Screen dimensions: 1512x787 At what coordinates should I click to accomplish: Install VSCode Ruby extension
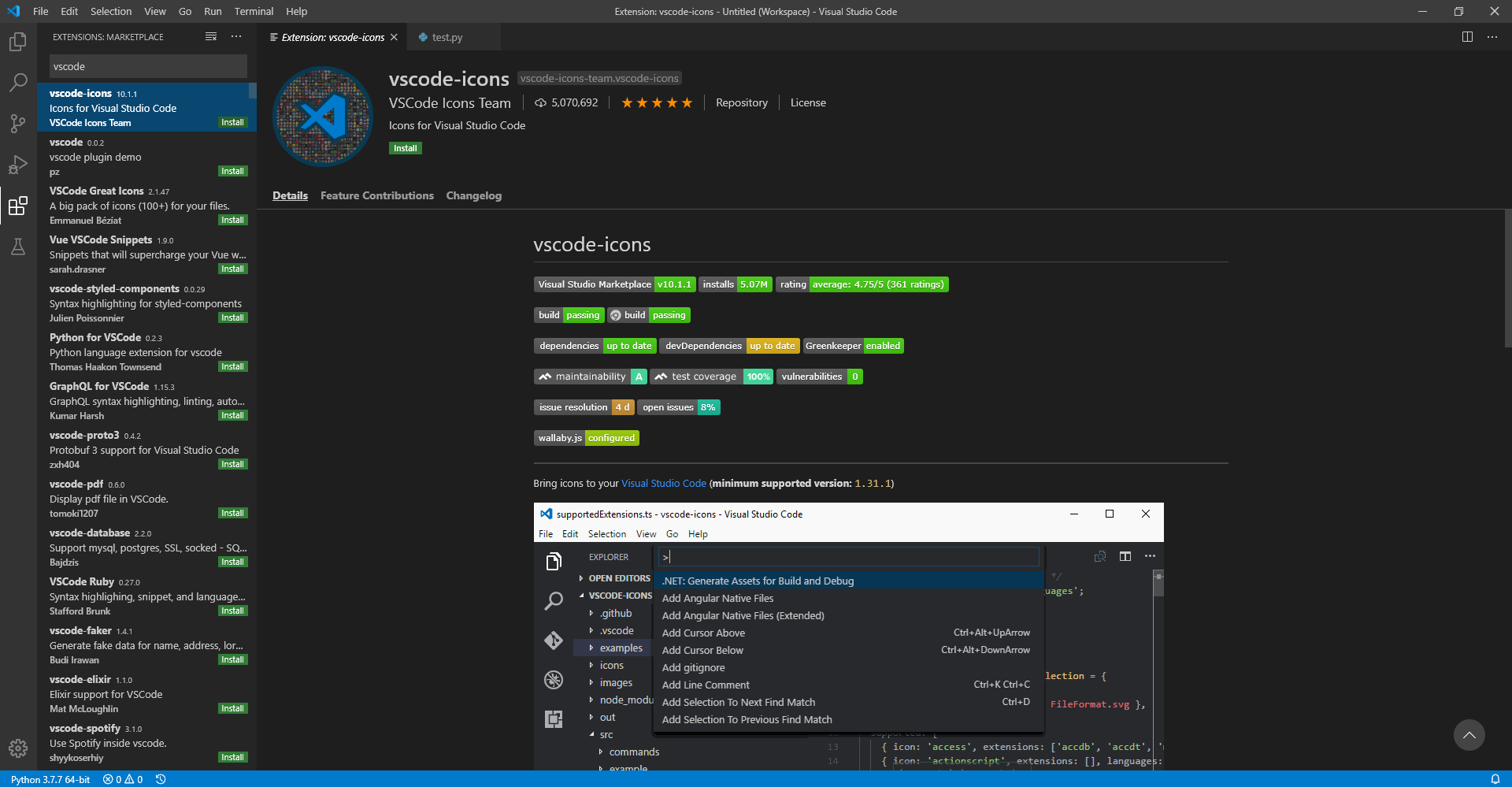[x=232, y=611]
